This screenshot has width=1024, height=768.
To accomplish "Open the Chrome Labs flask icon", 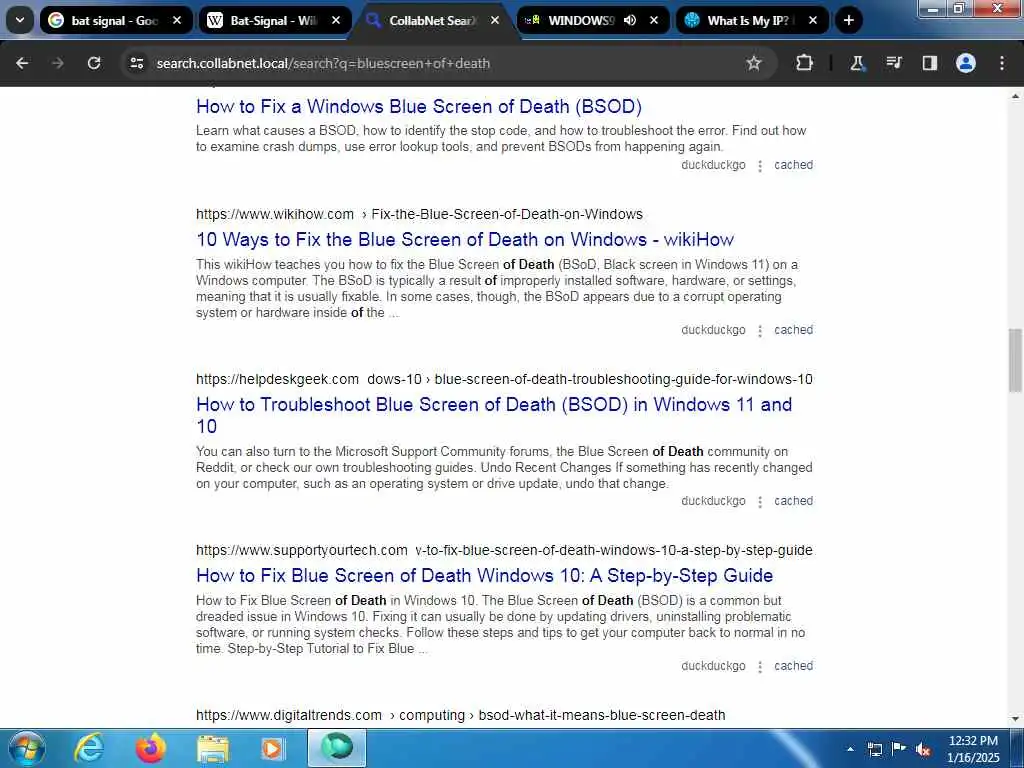I will click(x=857, y=63).
